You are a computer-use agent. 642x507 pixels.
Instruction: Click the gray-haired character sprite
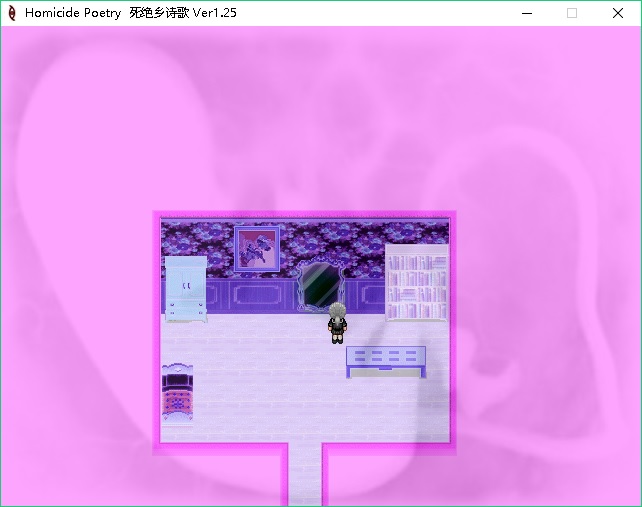337,323
